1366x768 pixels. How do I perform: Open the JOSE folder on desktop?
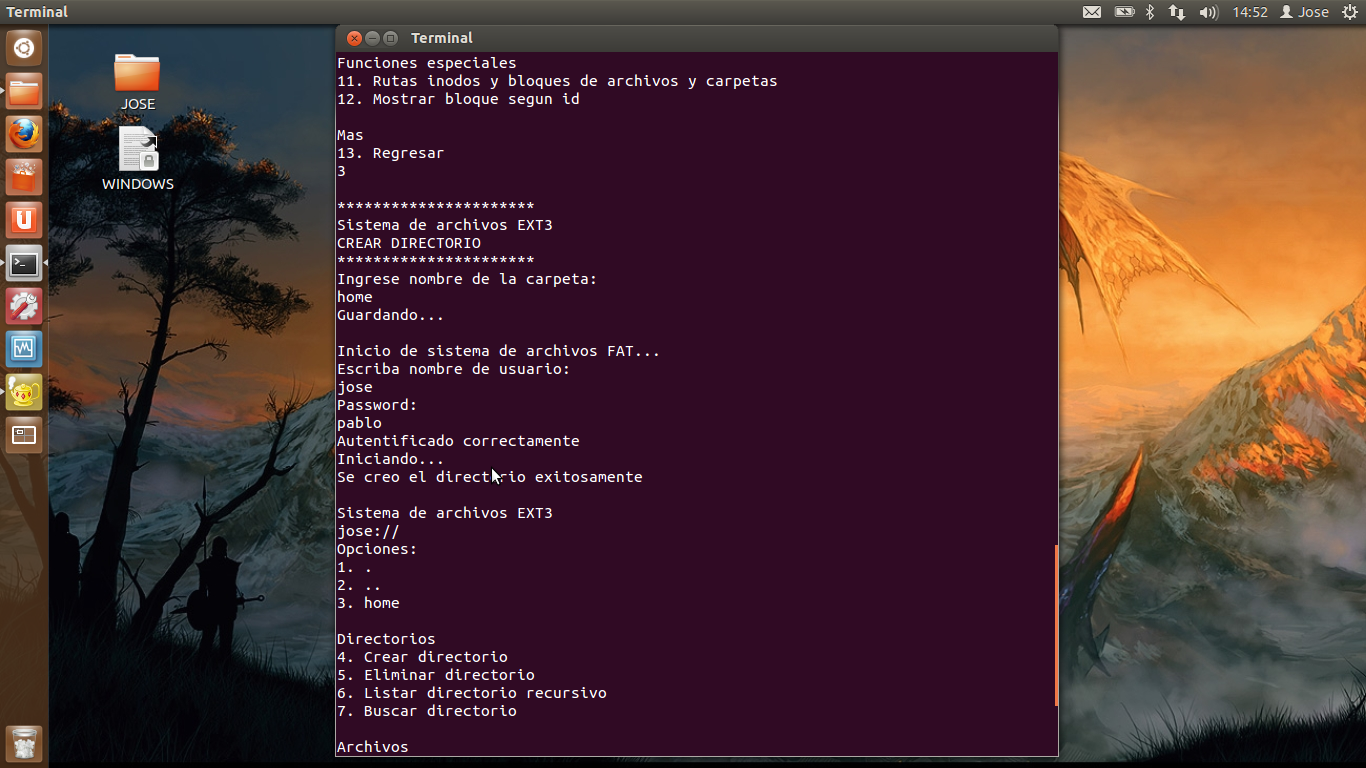[137, 82]
